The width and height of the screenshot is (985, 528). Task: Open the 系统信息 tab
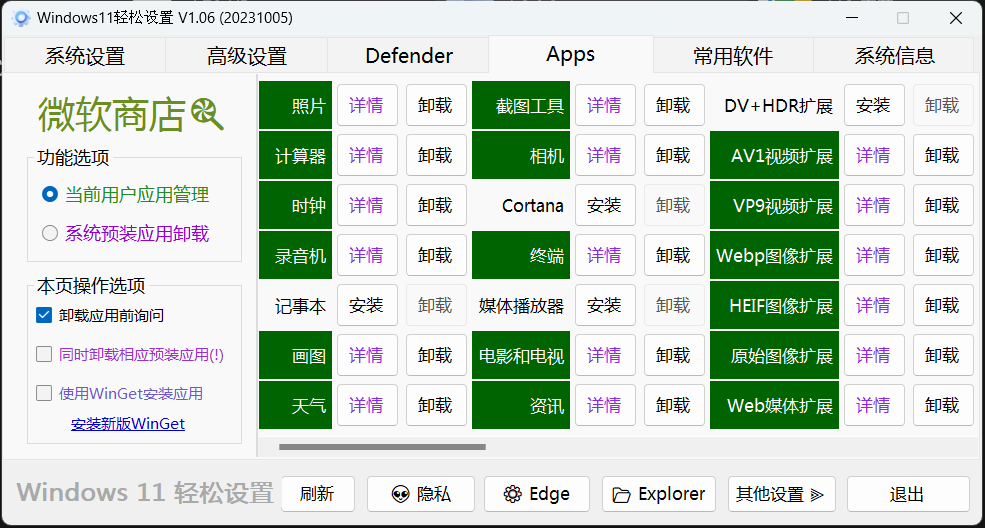pyautogui.click(x=894, y=56)
